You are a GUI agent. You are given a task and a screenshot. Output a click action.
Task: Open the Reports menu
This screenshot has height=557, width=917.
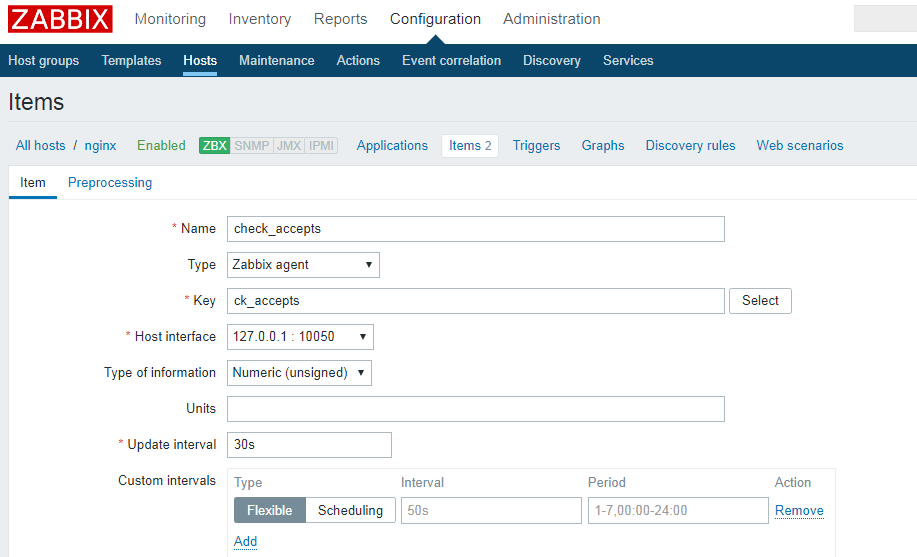340,19
